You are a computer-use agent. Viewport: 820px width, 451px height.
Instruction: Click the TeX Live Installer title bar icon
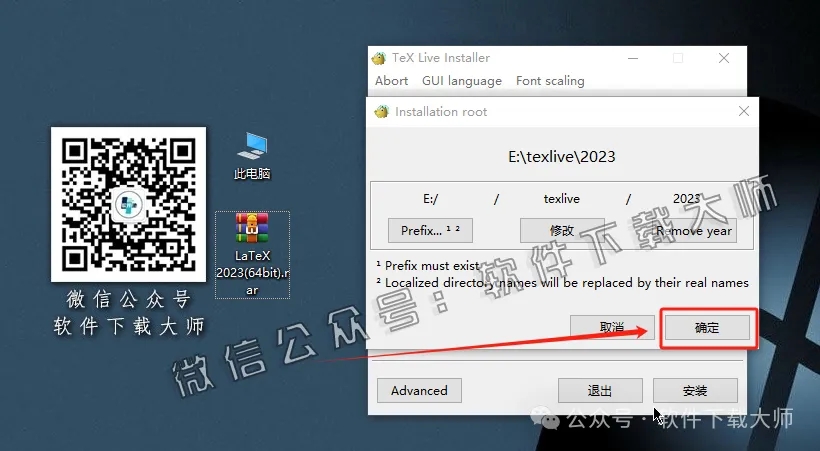pyautogui.click(x=379, y=58)
